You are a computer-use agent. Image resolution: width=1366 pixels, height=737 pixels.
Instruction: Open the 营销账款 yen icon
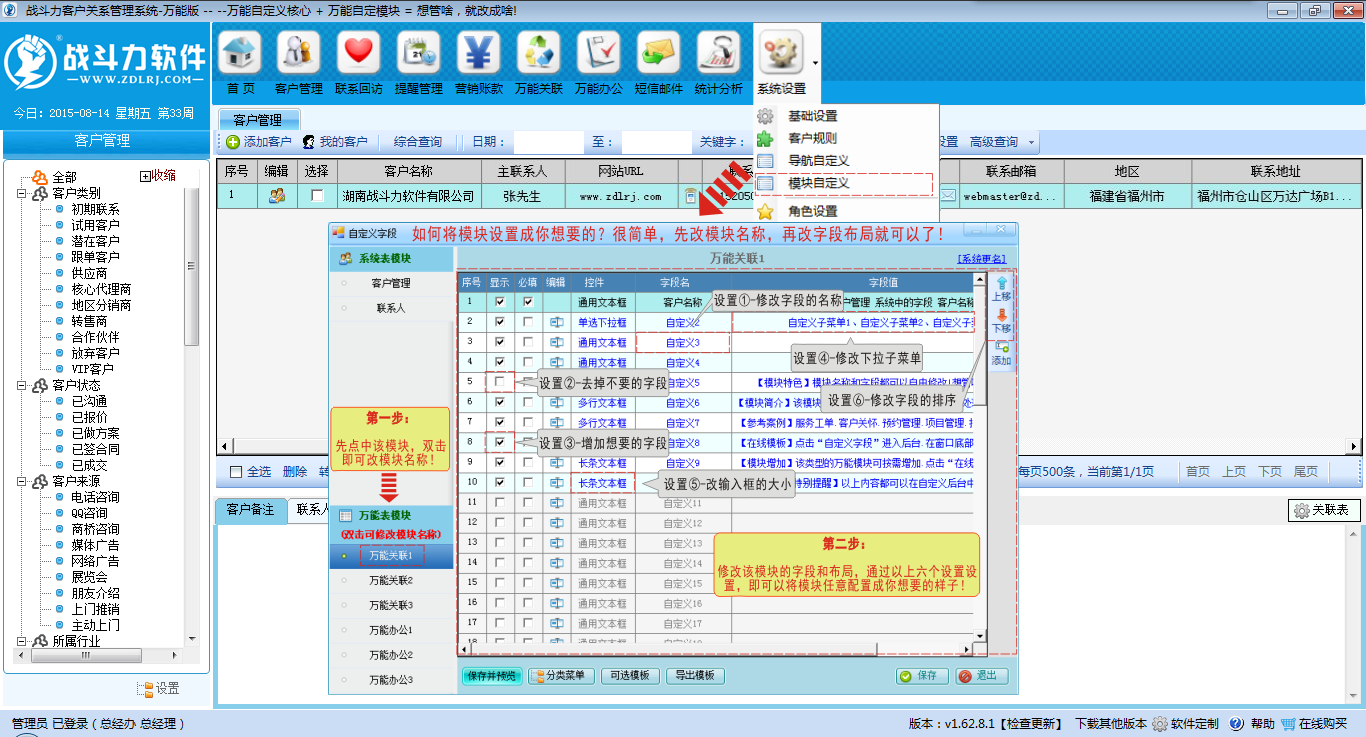(478, 53)
